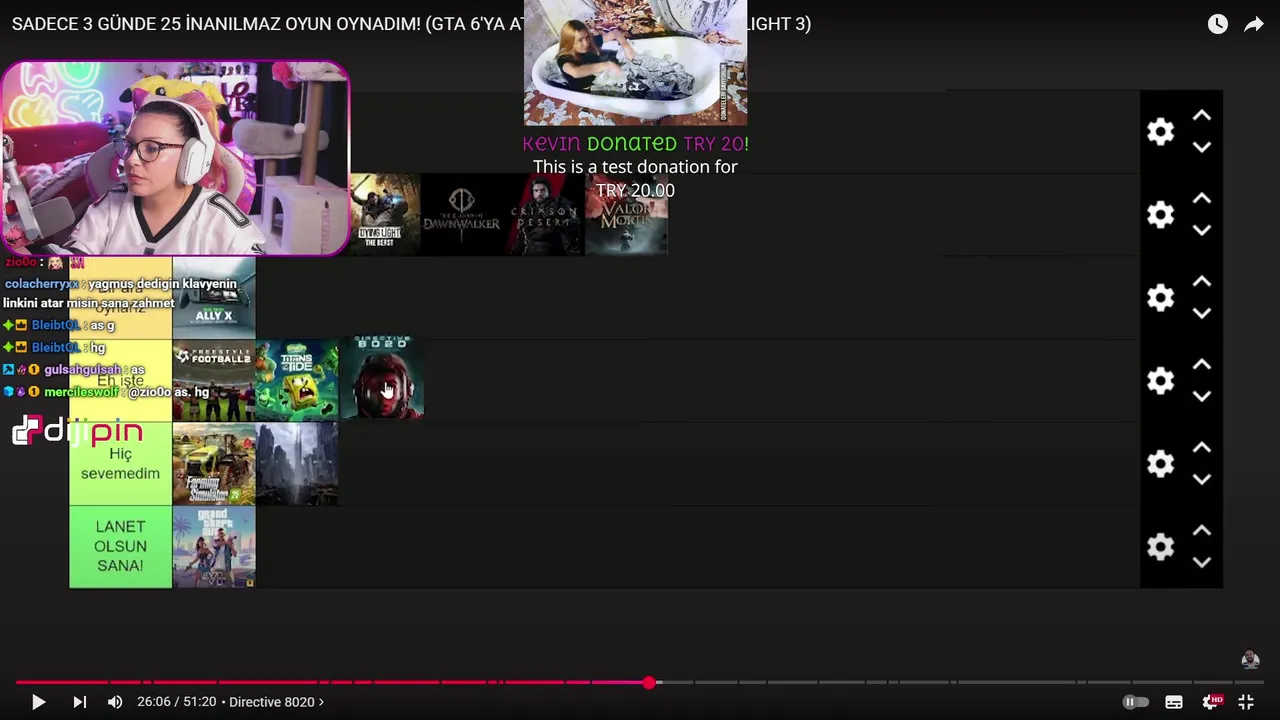The height and width of the screenshot is (720, 1280).
Task: Open settings gear for Hiç sevemedim row
Action: coord(1160,464)
